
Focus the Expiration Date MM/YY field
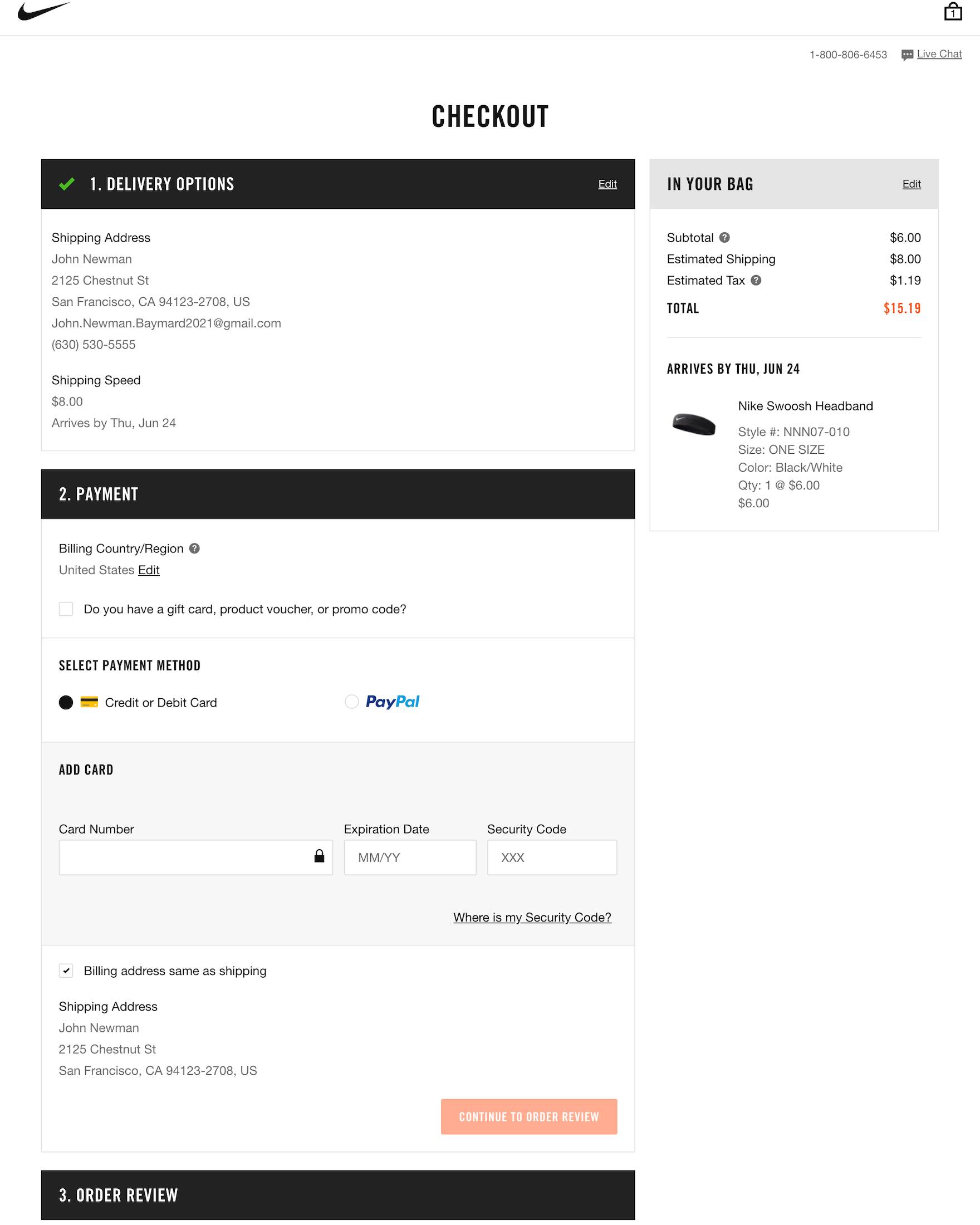pyautogui.click(x=410, y=857)
